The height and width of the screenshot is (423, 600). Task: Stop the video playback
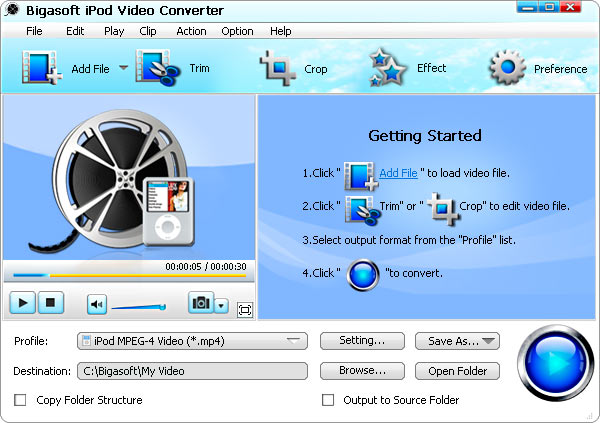pos(51,303)
